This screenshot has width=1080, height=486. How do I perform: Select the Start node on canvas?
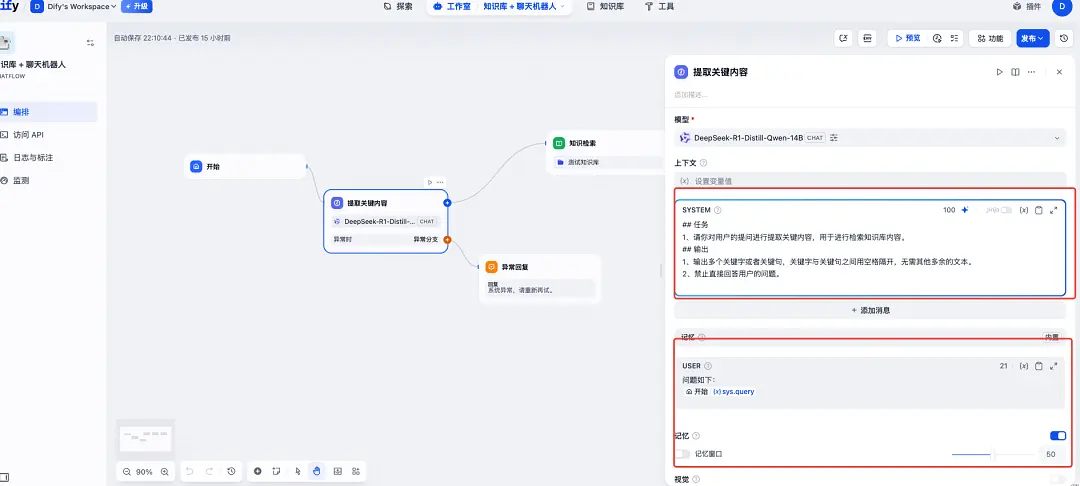coord(245,167)
